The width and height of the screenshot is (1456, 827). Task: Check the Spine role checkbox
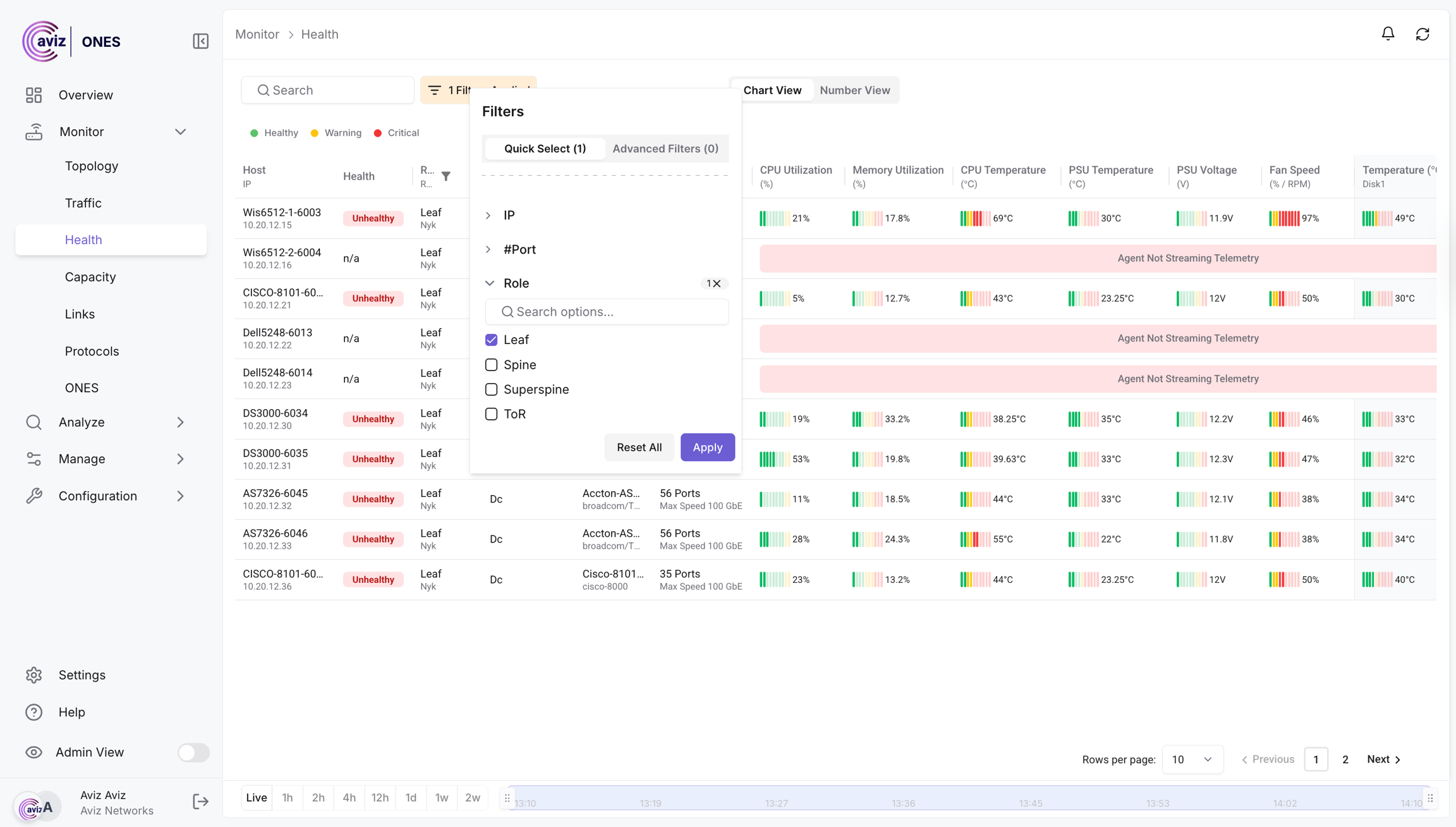point(491,365)
